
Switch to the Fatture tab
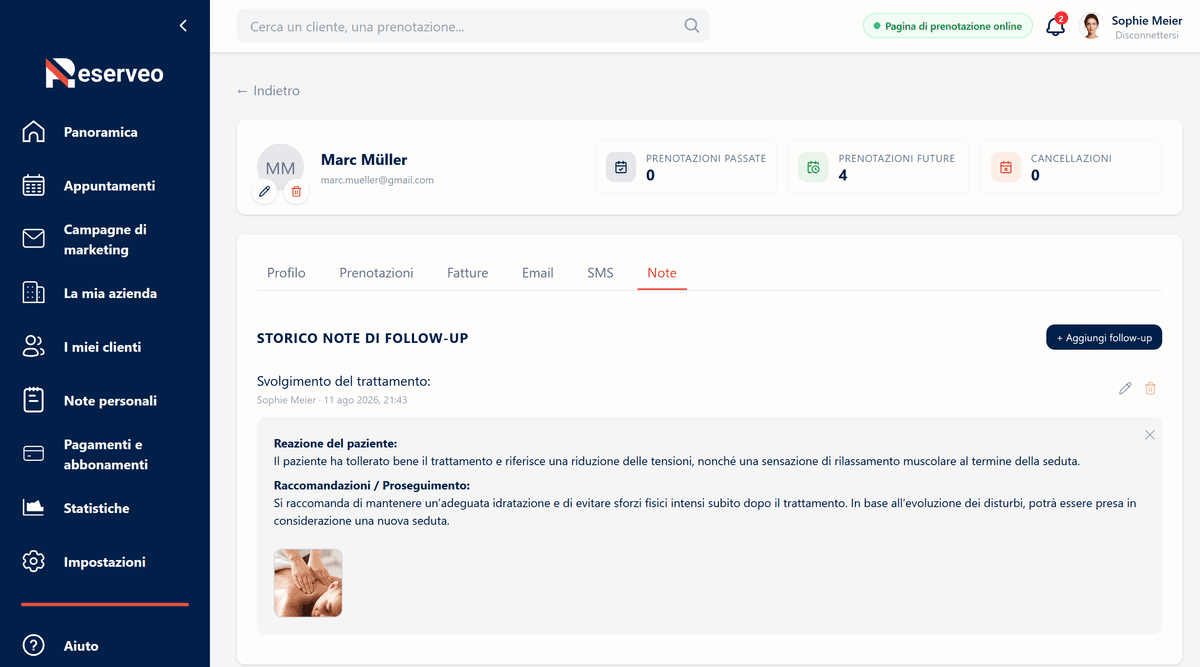coord(468,273)
